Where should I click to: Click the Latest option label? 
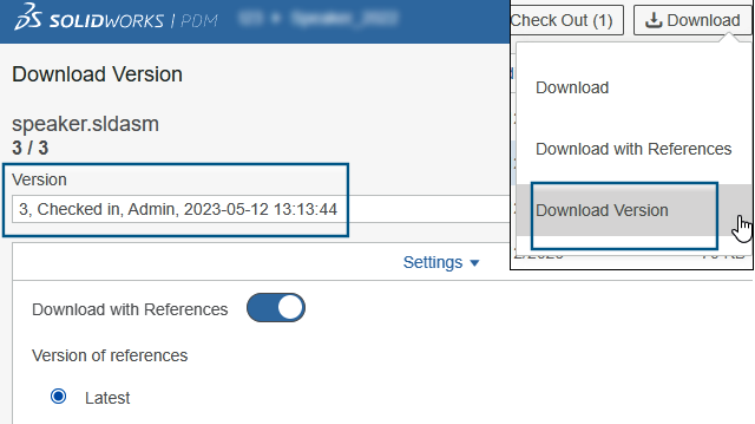point(107,397)
